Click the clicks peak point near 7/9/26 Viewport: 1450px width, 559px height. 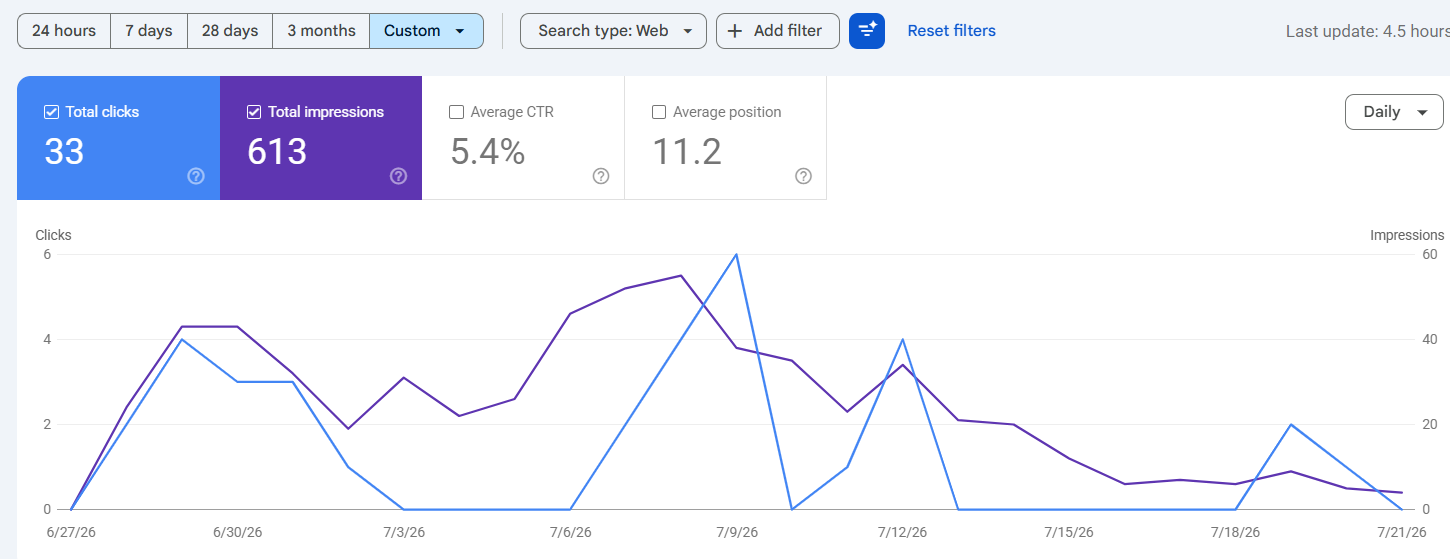click(737, 254)
